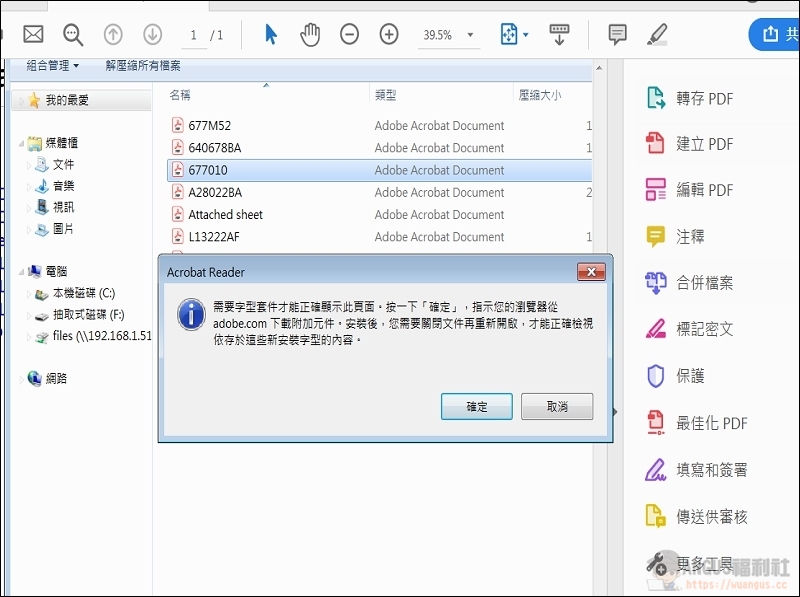
Task: Click the email envelope icon in toolbar
Action: [x=33, y=35]
